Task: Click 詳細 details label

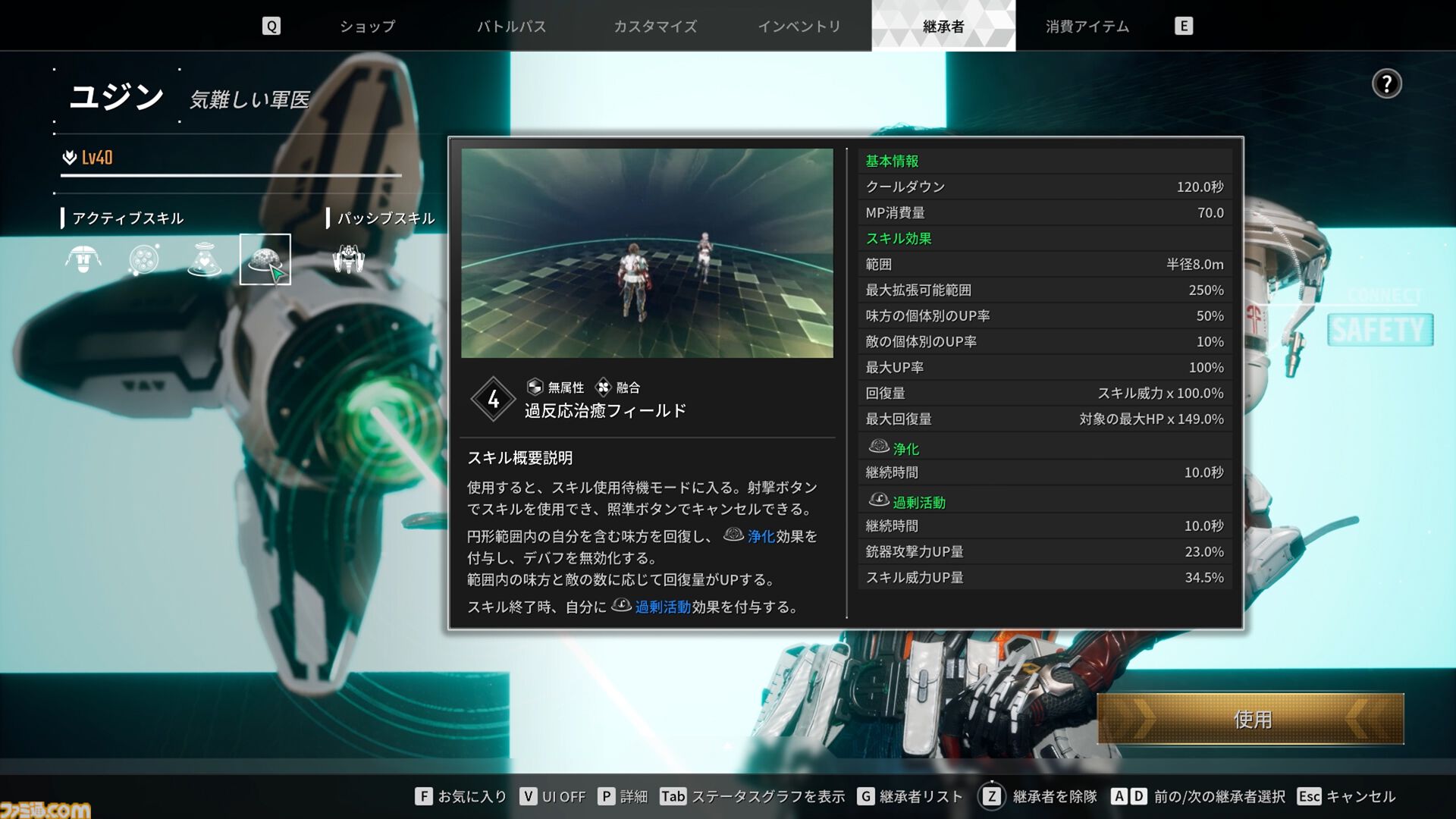Action: coord(634,796)
